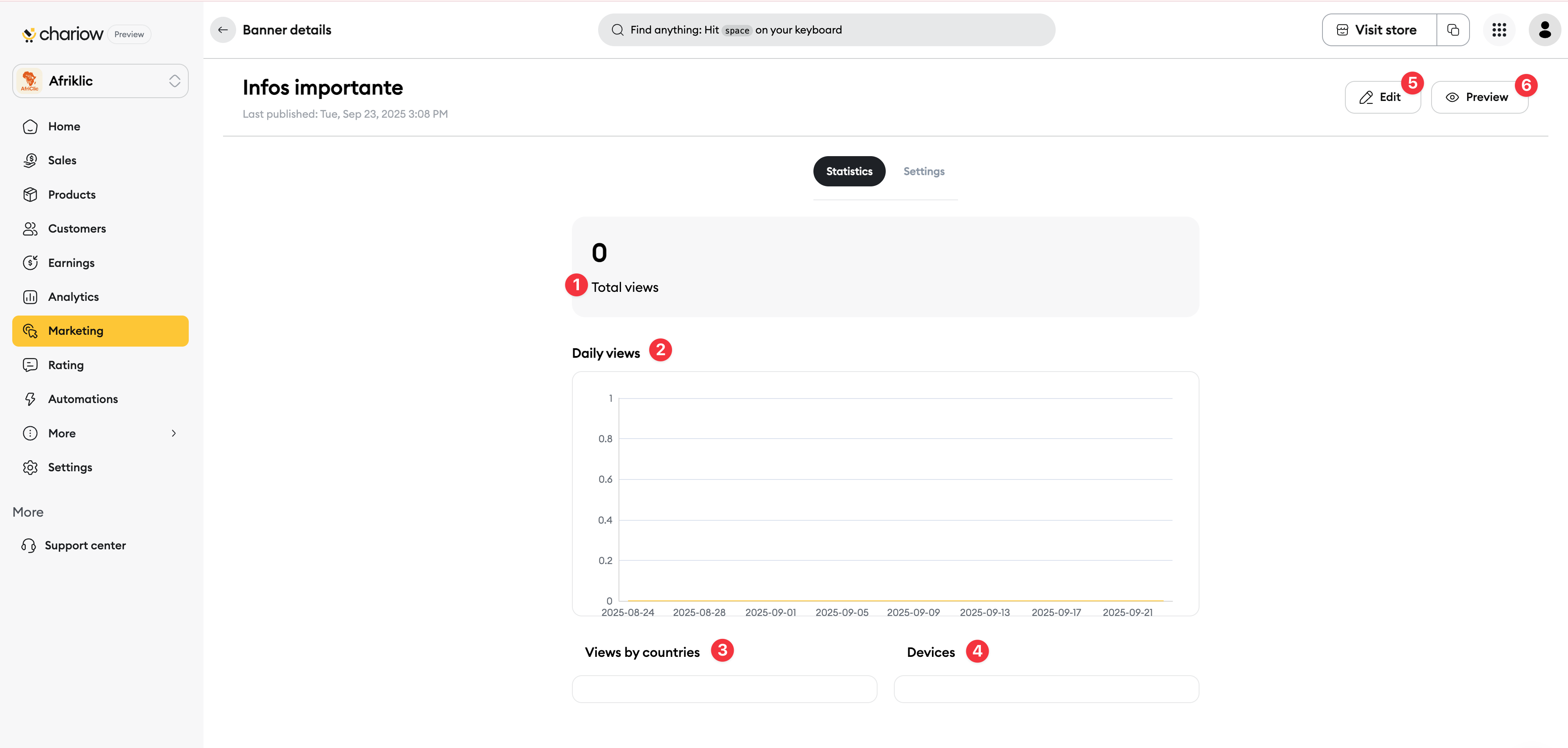
Task: Switch to the banner Settings tab
Action: point(923,172)
